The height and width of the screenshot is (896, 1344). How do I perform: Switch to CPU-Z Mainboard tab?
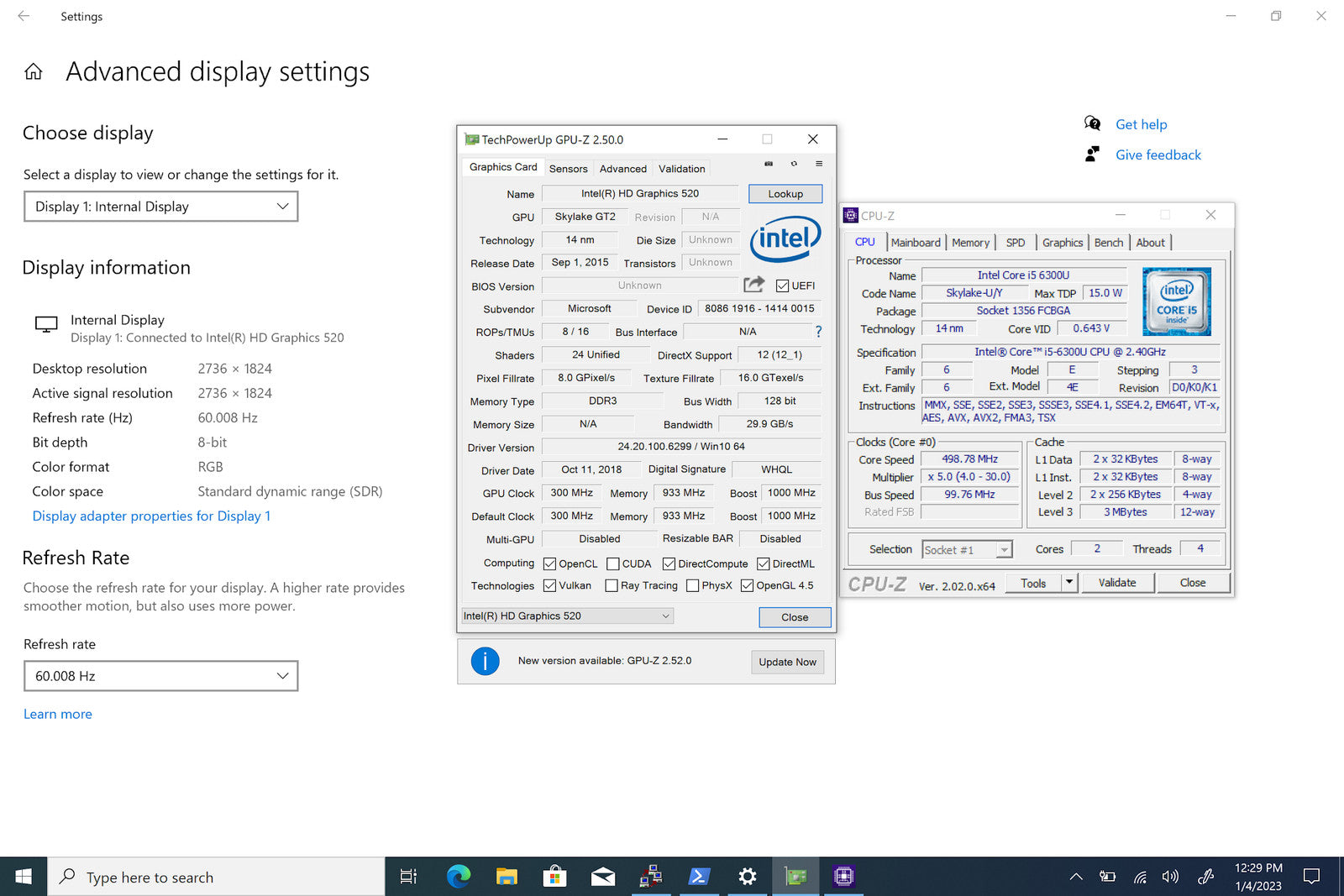point(916,243)
